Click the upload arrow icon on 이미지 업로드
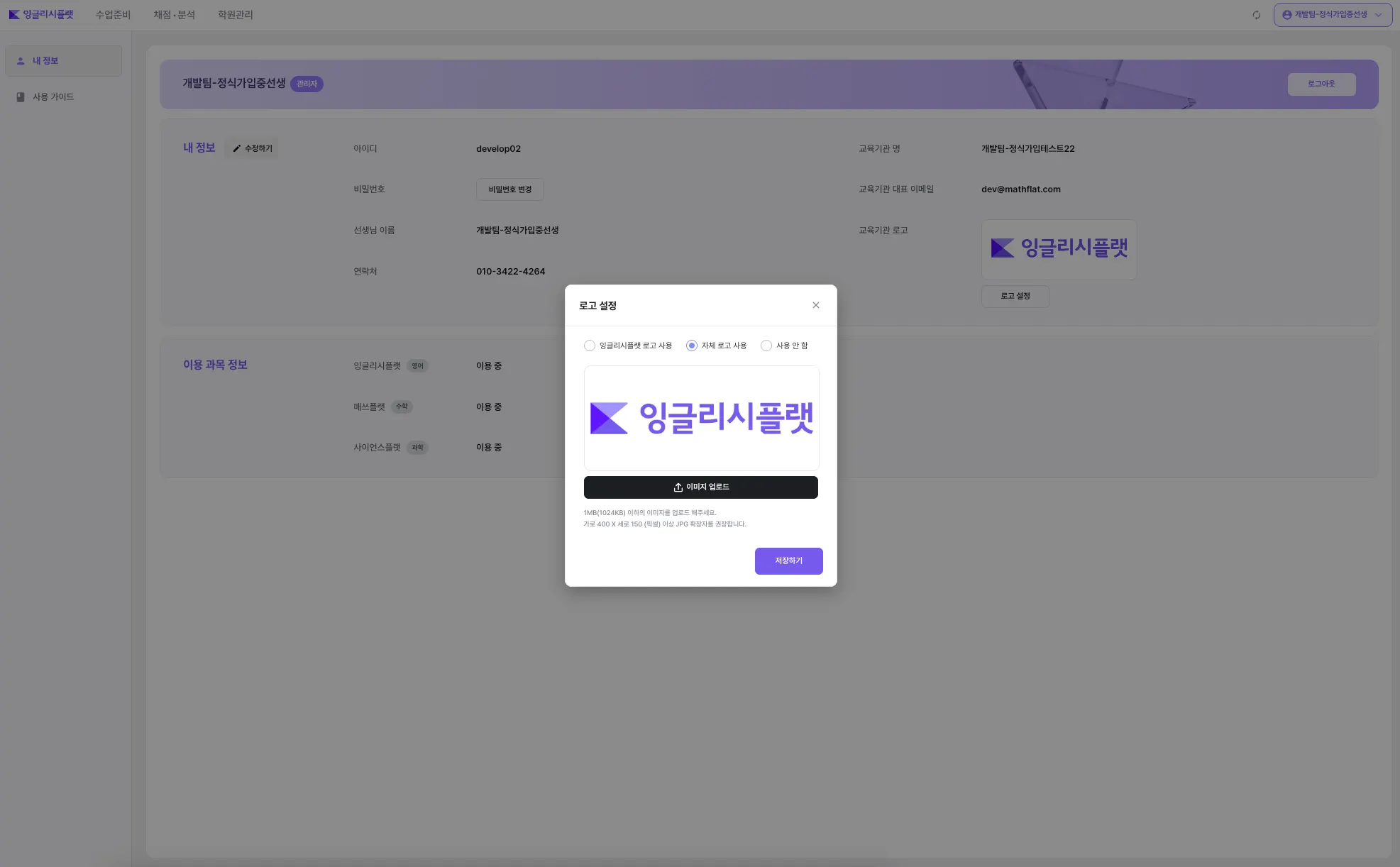 click(x=678, y=487)
